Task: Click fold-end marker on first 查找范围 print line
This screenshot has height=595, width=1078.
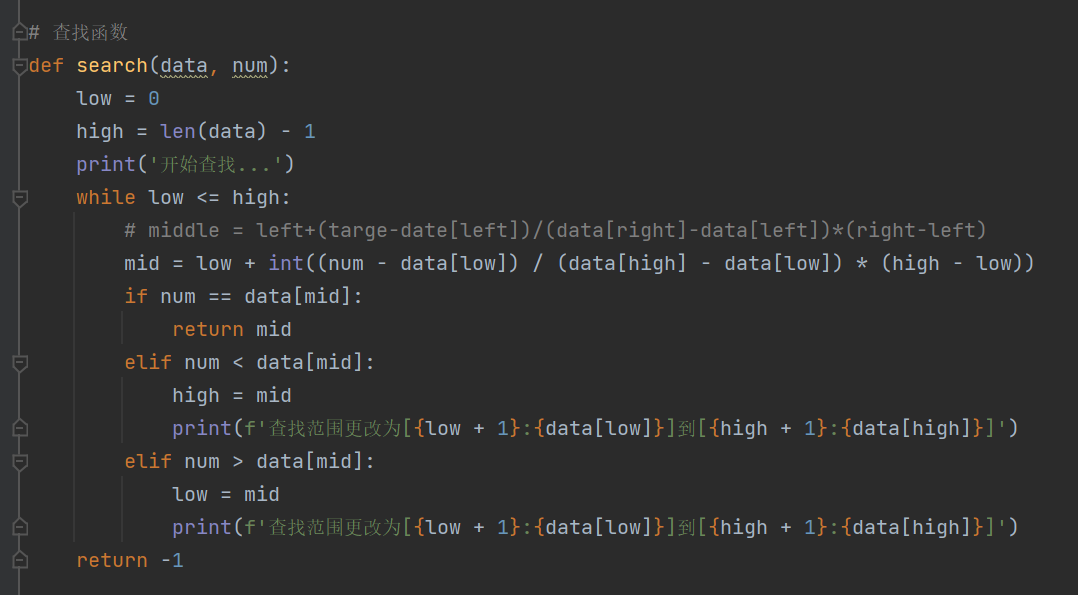Action: (x=19, y=428)
